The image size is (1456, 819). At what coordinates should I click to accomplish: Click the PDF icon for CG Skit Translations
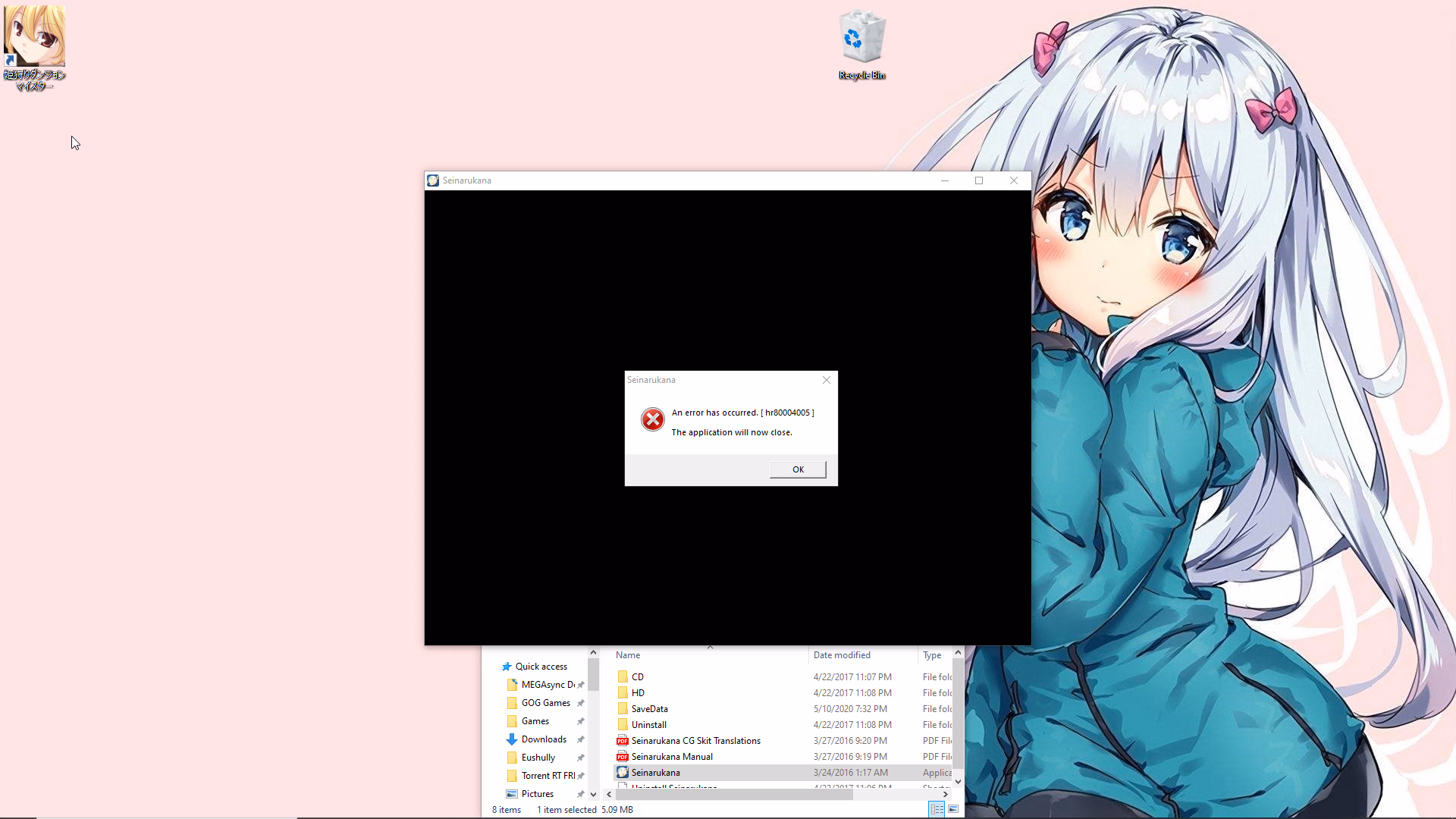click(x=623, y=741)
